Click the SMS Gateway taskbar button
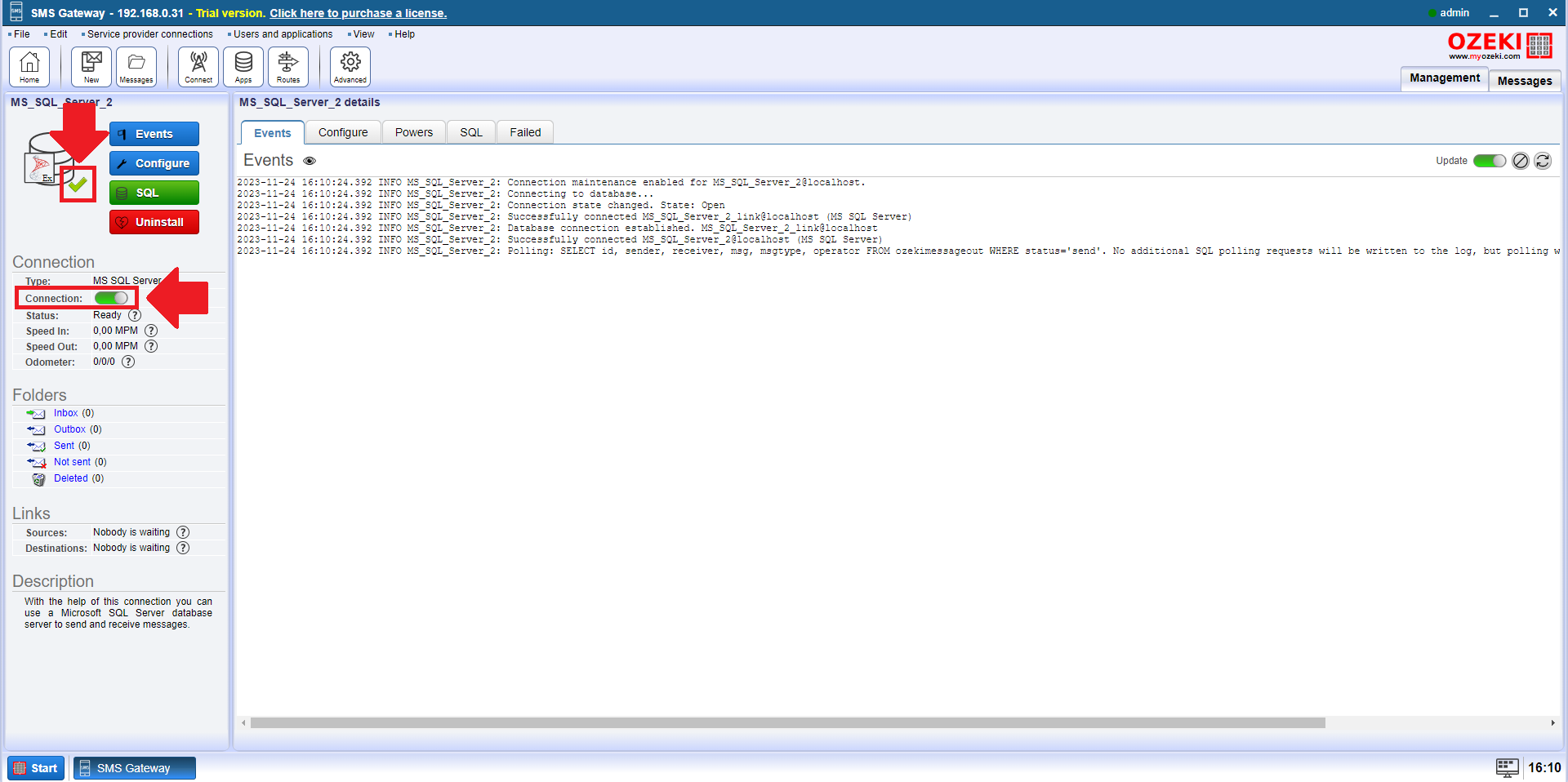The width and height of the screenshot is (1568, 782). (x=135, y=768)
